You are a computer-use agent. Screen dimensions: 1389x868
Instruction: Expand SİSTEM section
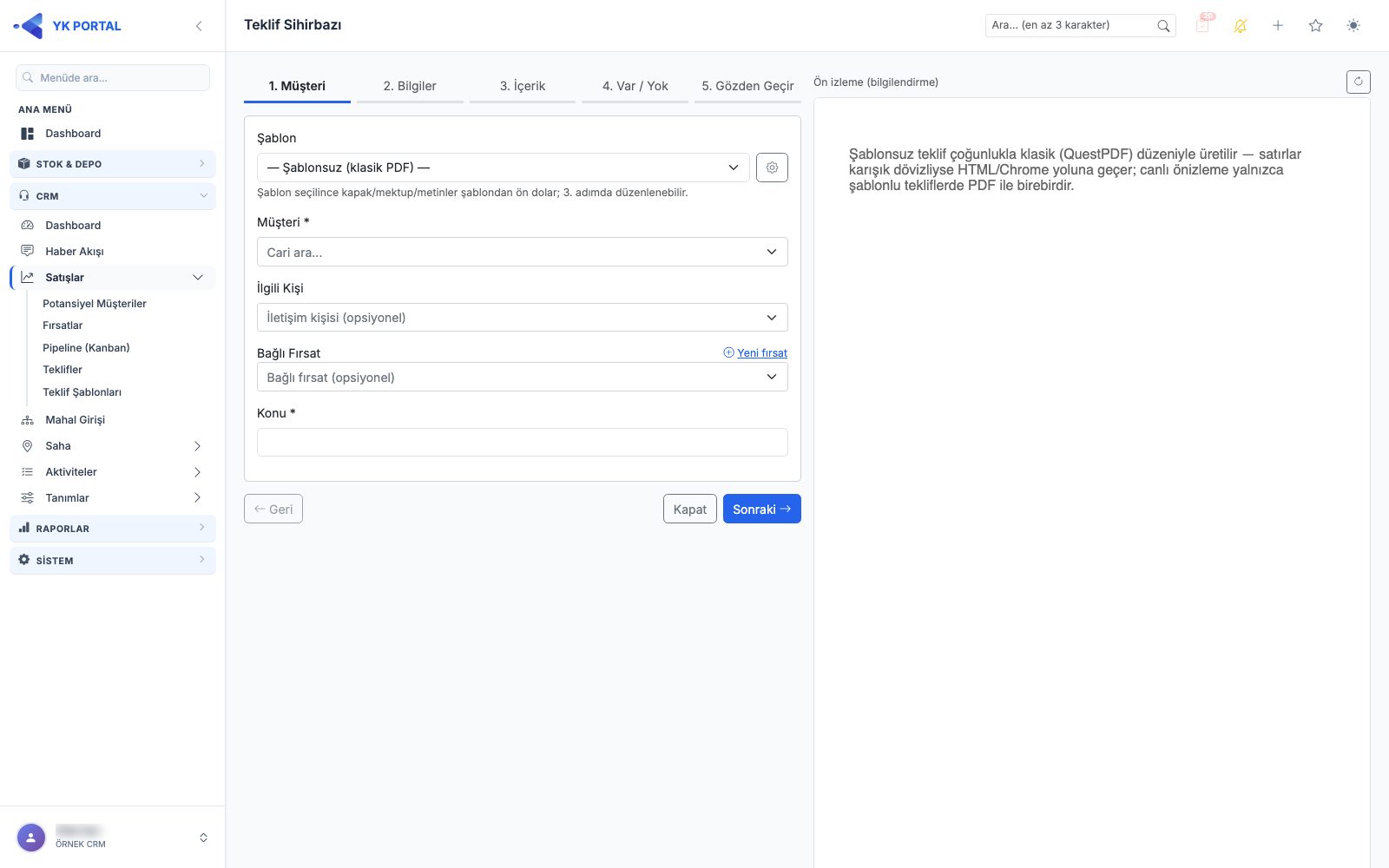pos(113,561)
